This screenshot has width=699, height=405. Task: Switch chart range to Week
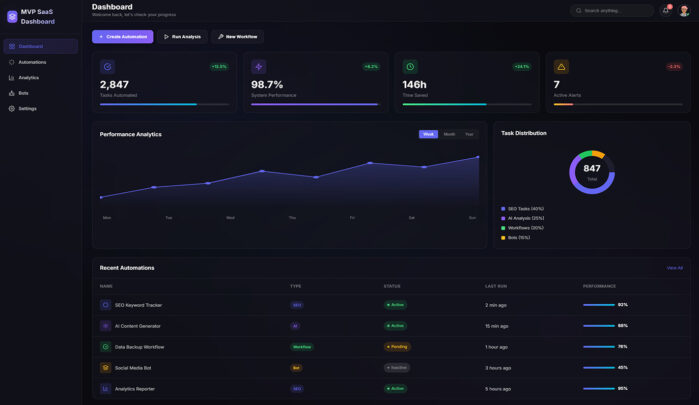click(x=428, y=134)
